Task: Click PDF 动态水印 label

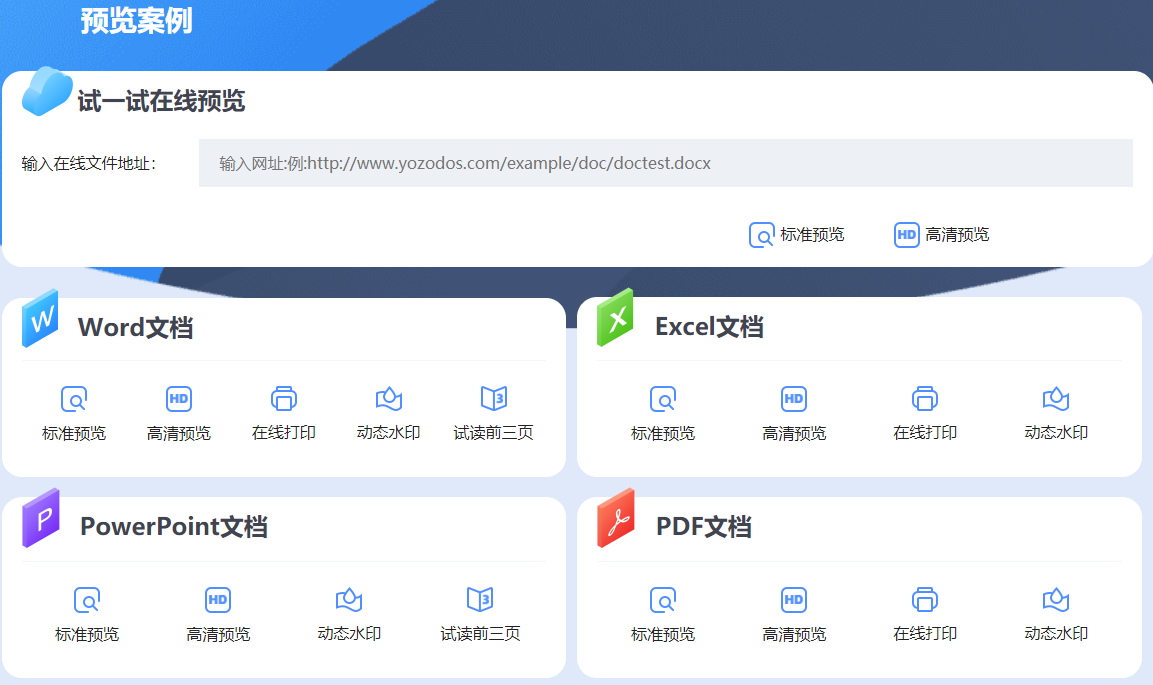Action: [1056, 634]
